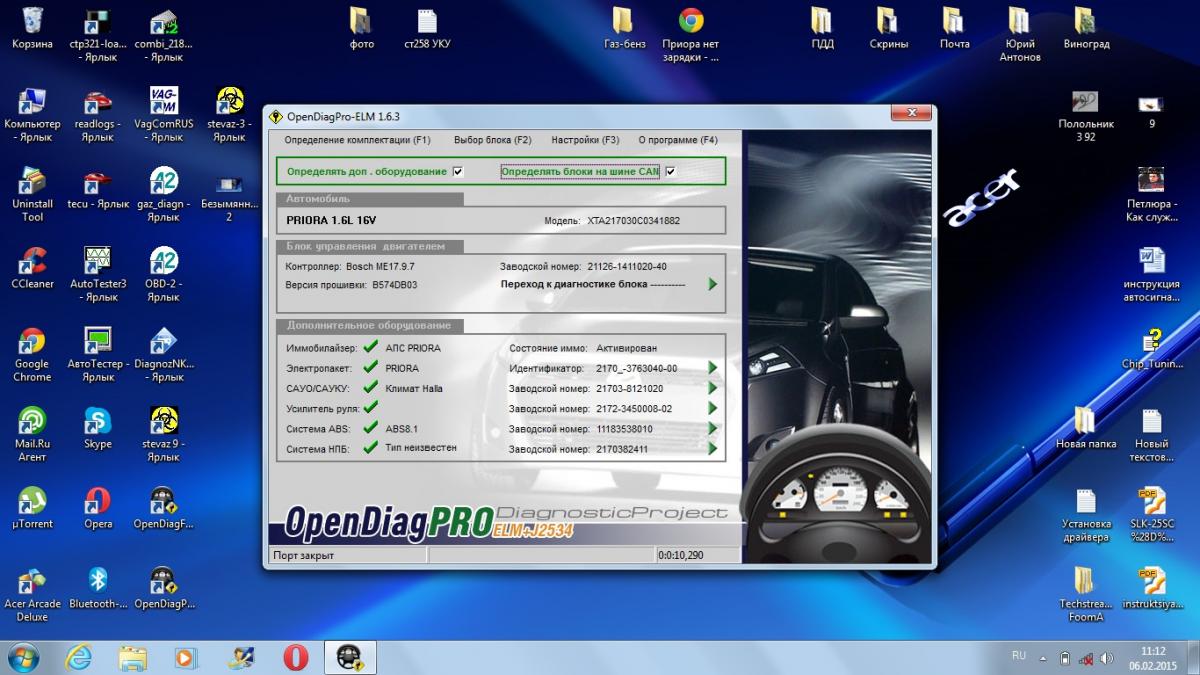Open the Выбор блока (F2) menu
The height and width of the screenshot is (675, 1200).
tap(492, 140)
